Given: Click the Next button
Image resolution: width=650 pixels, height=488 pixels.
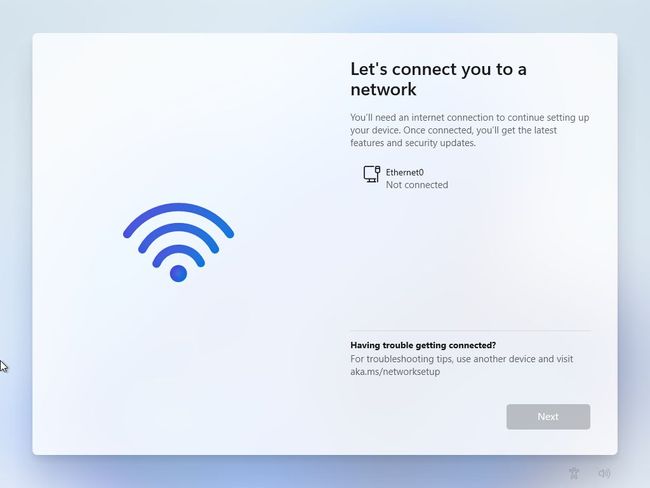Looking at the screenshot, I should click(548, 417).
